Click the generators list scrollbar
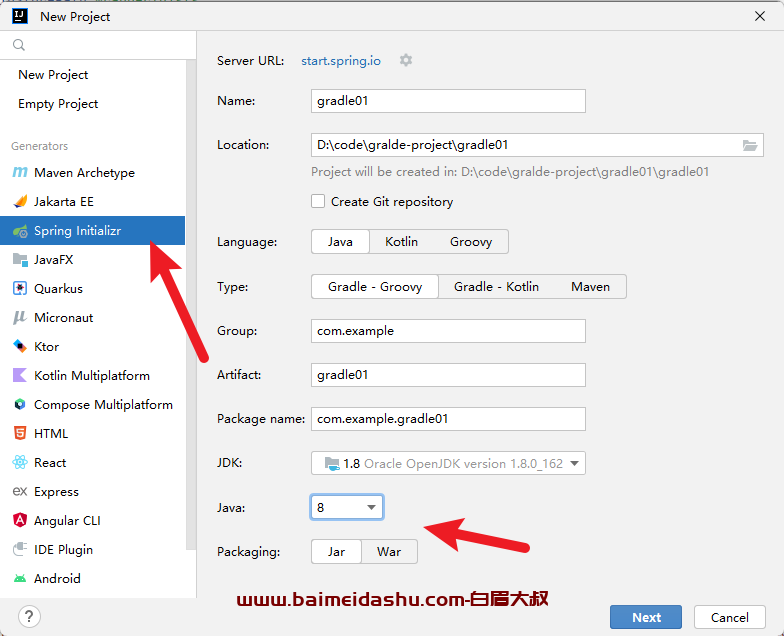The height and width of the screenshot is (636, 784). point(191,305)
